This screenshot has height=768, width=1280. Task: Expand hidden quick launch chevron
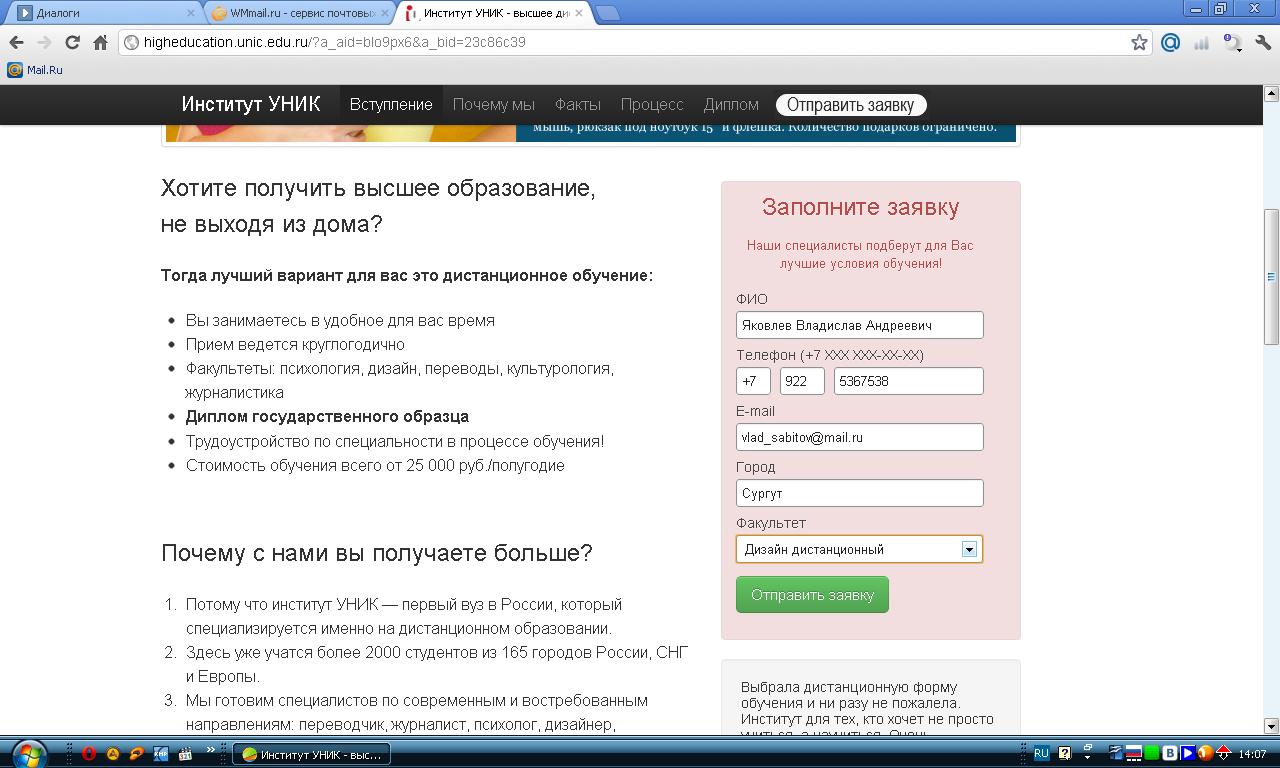click(x=211, y=749)
